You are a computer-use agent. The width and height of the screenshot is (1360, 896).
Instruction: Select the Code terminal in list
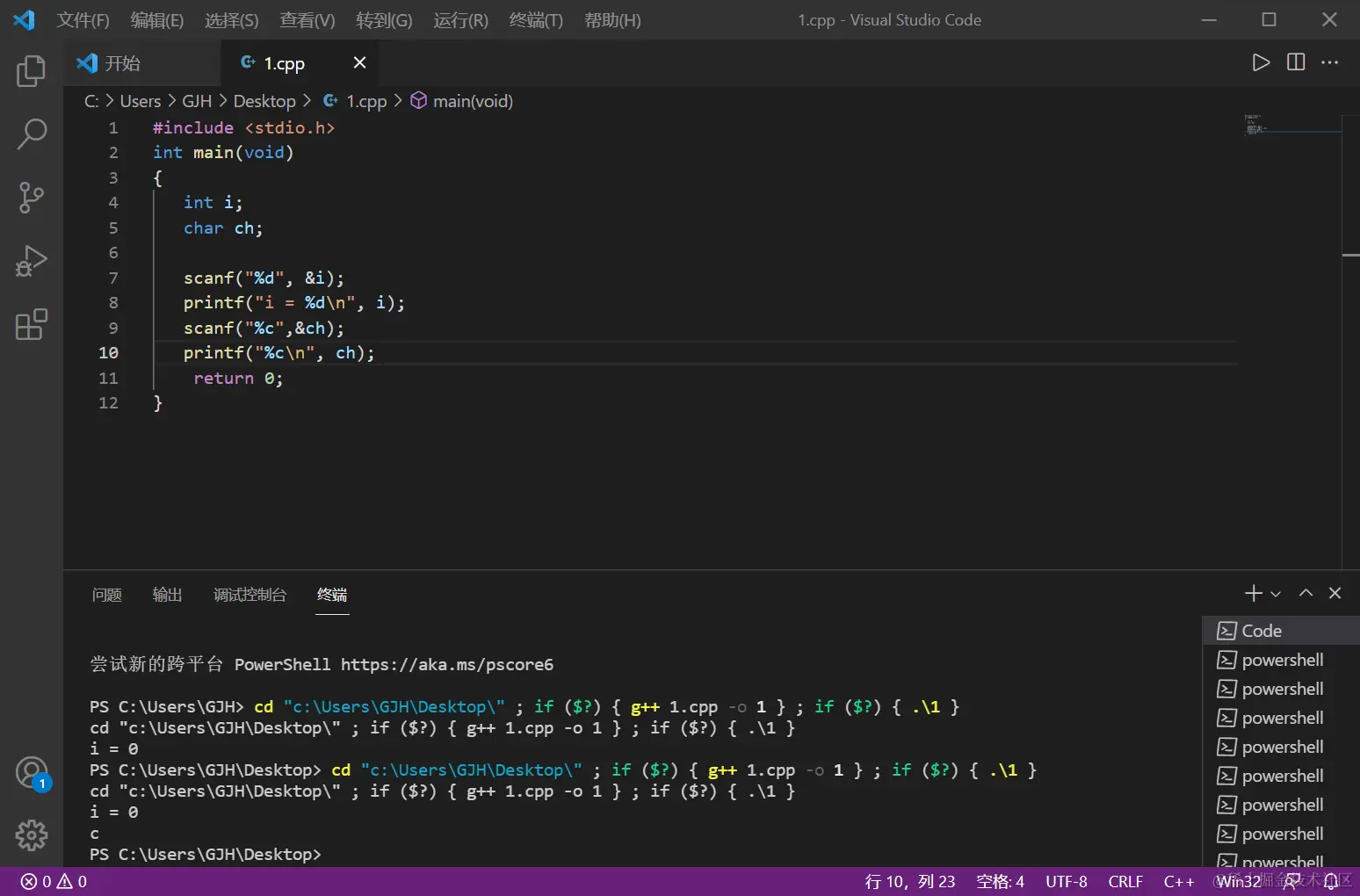coord(1262,631)
